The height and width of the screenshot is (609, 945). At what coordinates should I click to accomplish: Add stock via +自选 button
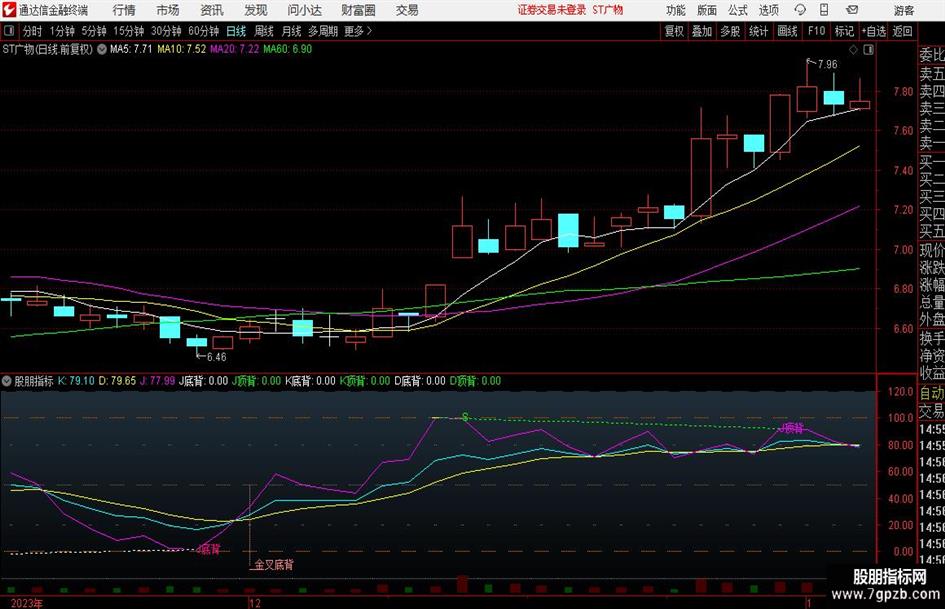(x=873, y=31)
